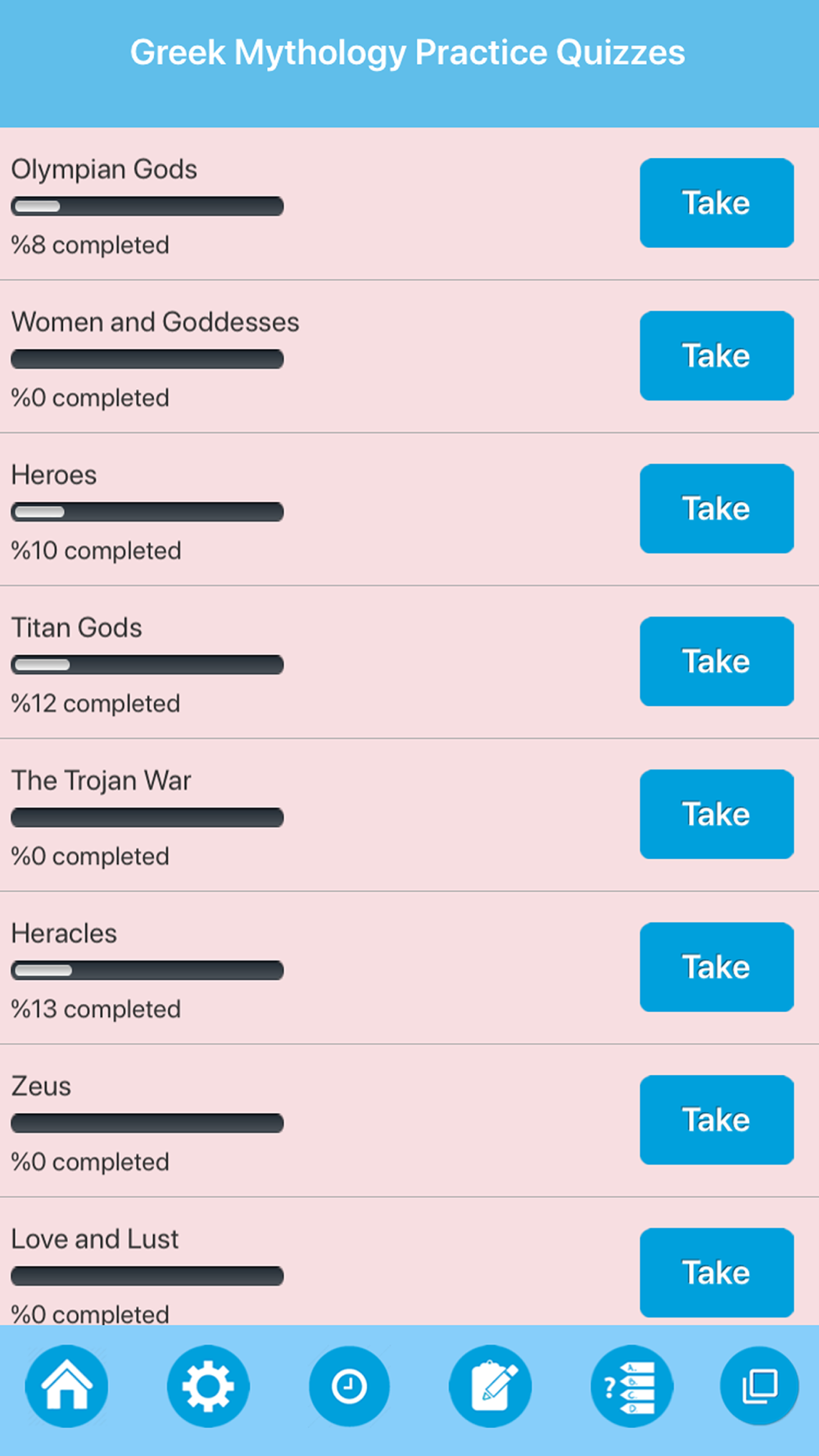Click the Heroes progress bar
The width and height of the screenshot is (819, 1456).
coord(147,512)
